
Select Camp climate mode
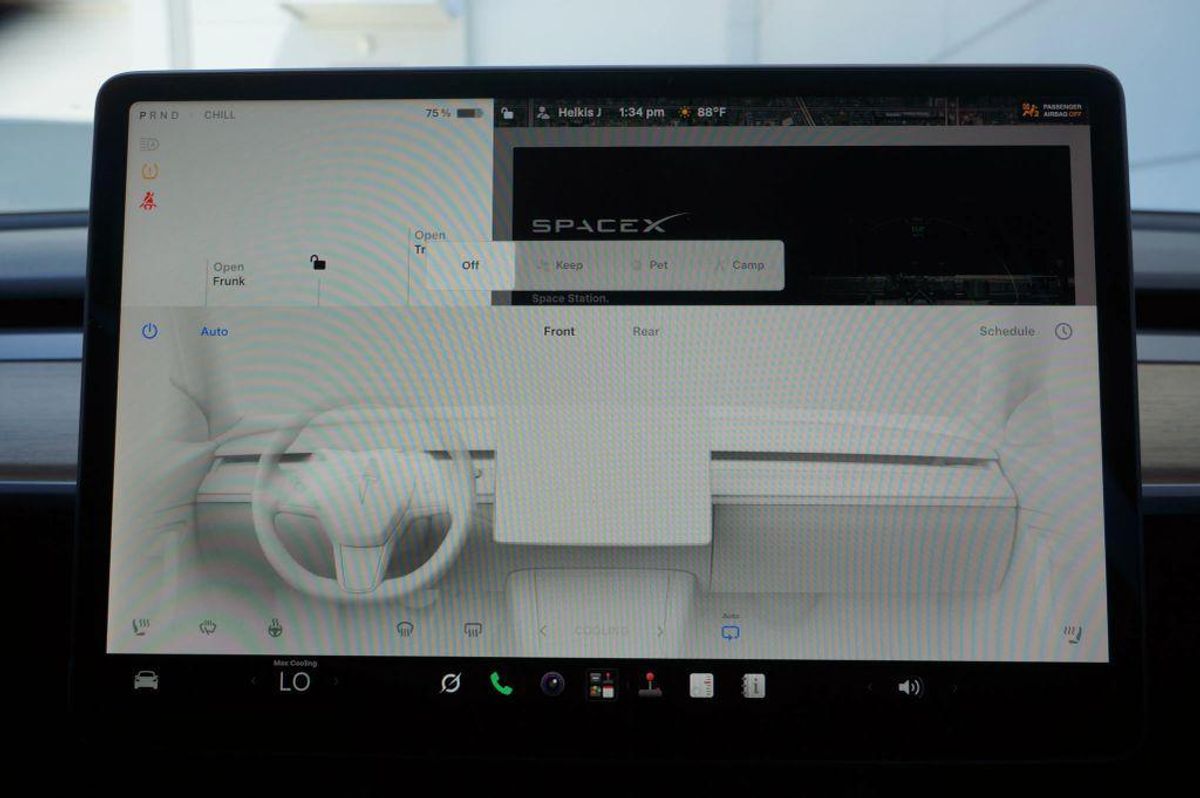[x=740, y=265]
